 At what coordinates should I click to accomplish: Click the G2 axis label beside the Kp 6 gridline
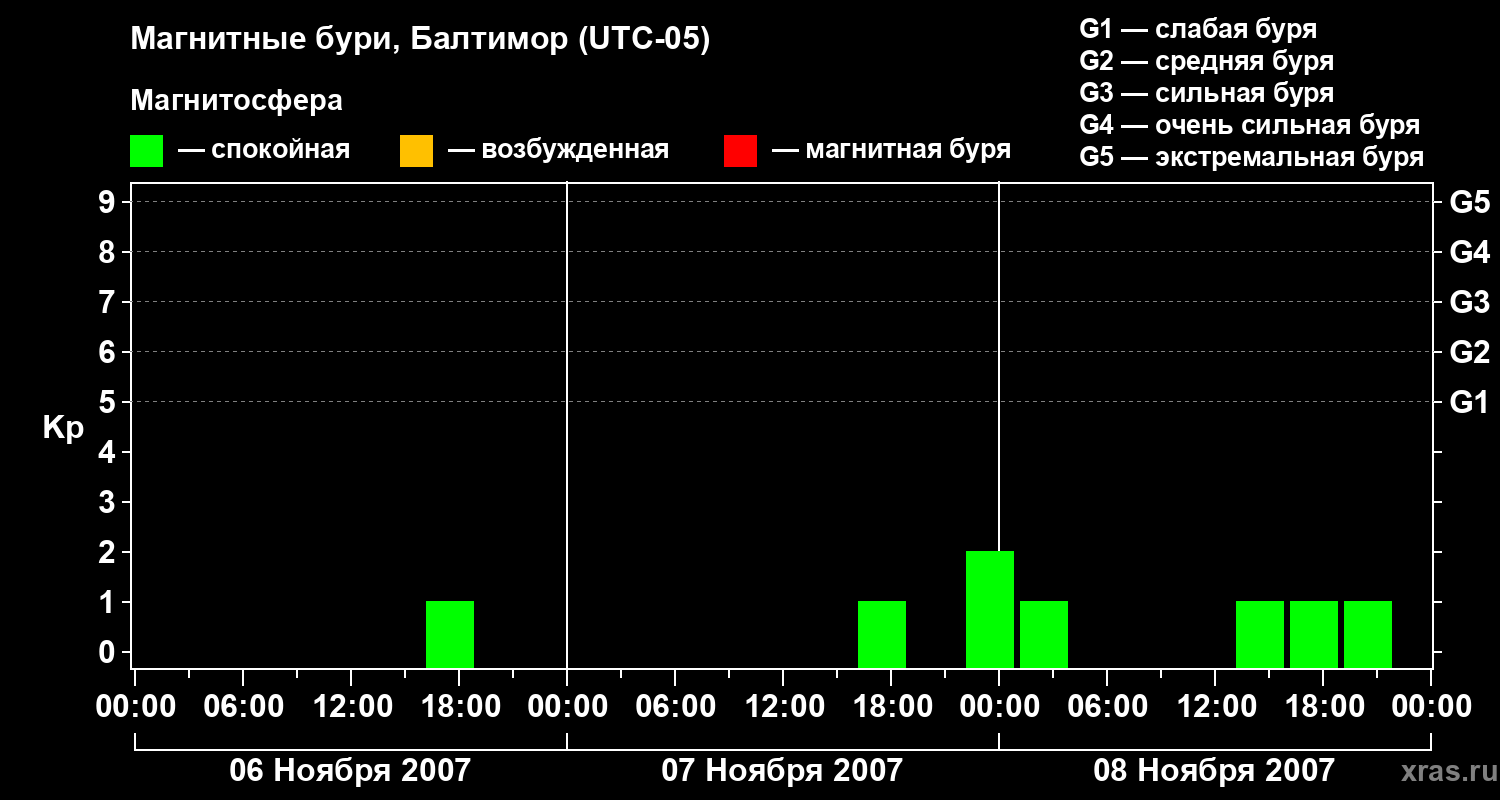click(1470, 352)
